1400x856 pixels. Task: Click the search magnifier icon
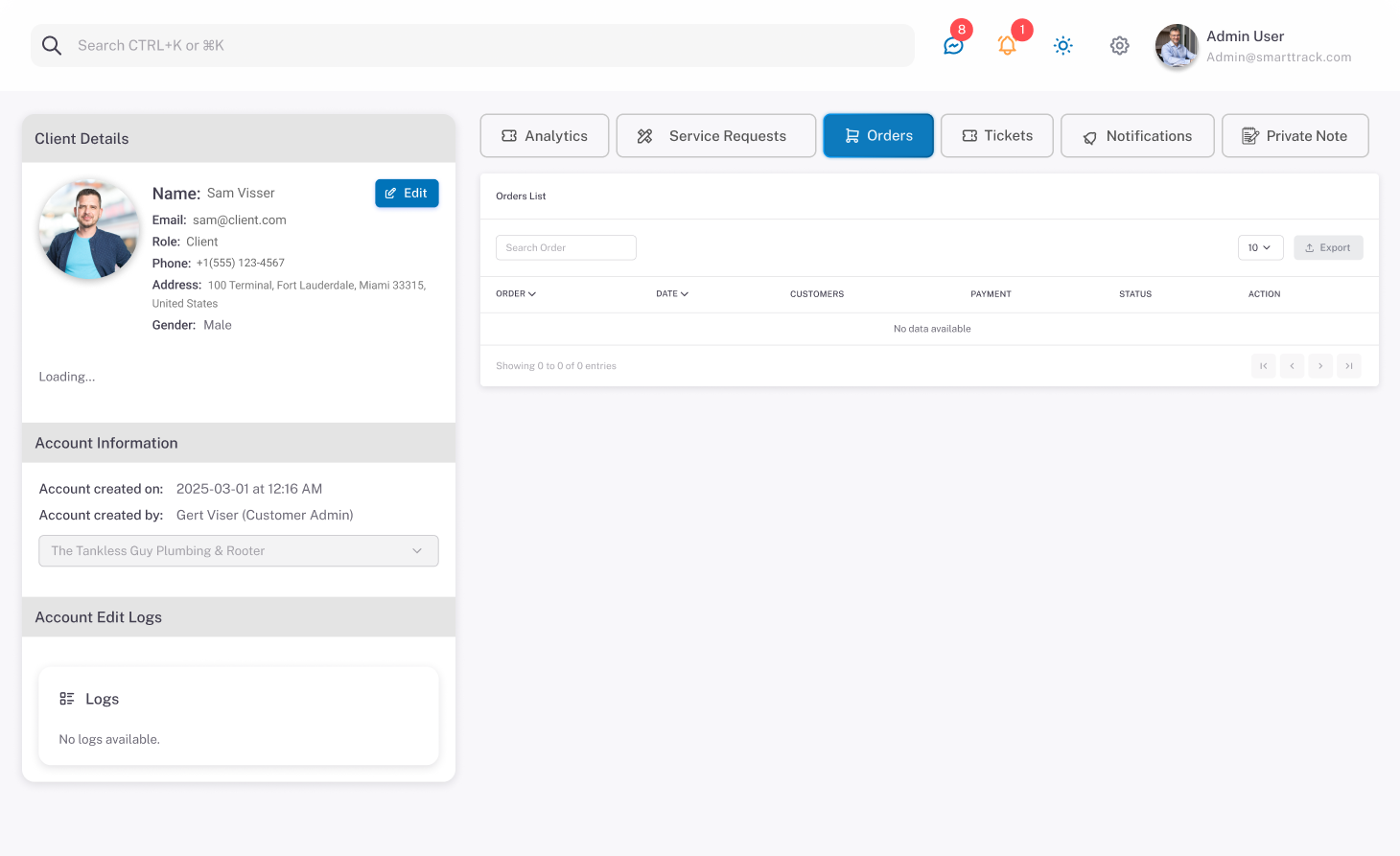pyautogui.click(x=52, y=45)
